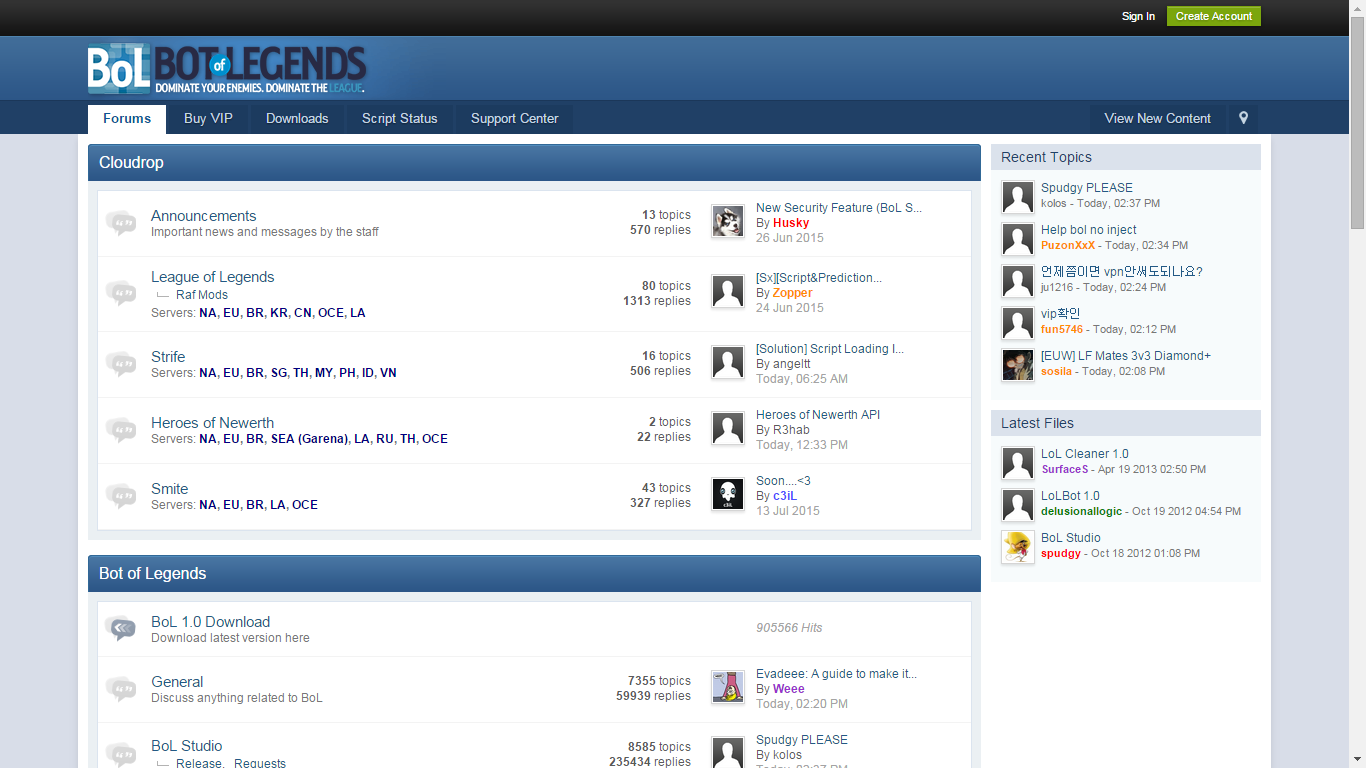Click Husky's dog avatar in Announcements row

(x=727, y=222)
